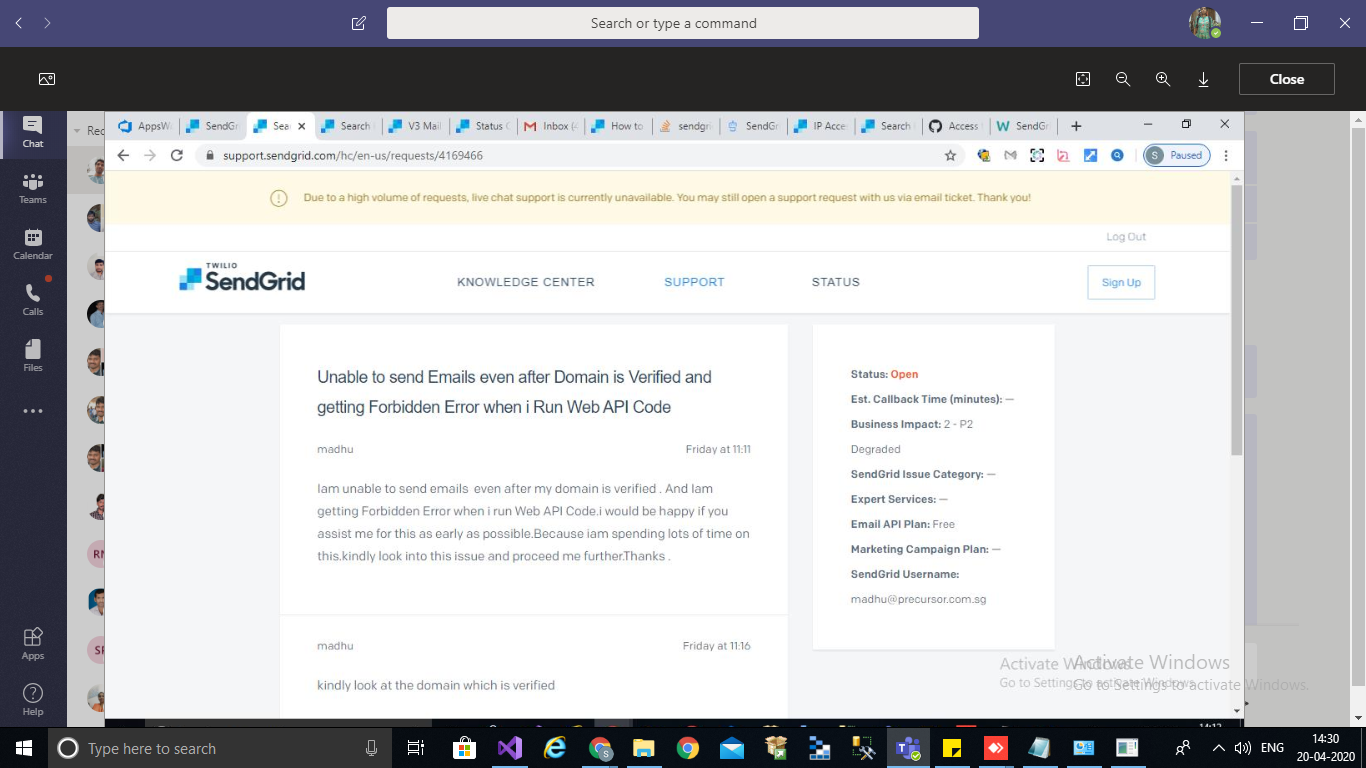Open the Gmail extension in the browser toolbar
The width and height of the screenshot is (1366, 768).
tap(1010, 155)
